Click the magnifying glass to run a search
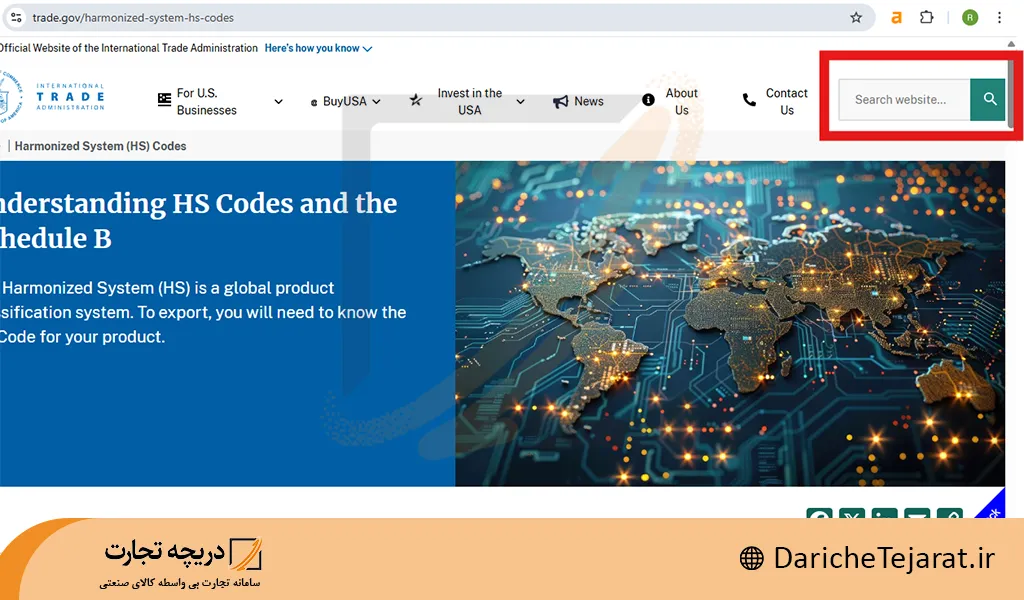 pyautogui.click(x=988, y=100)
